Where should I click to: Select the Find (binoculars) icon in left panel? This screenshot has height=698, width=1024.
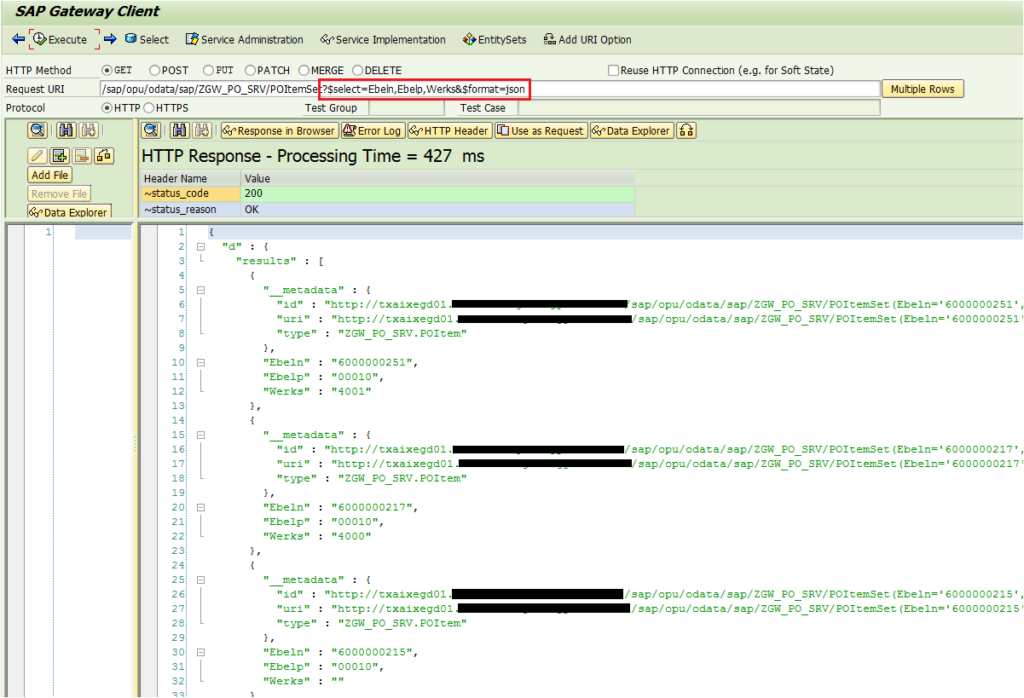66,131
